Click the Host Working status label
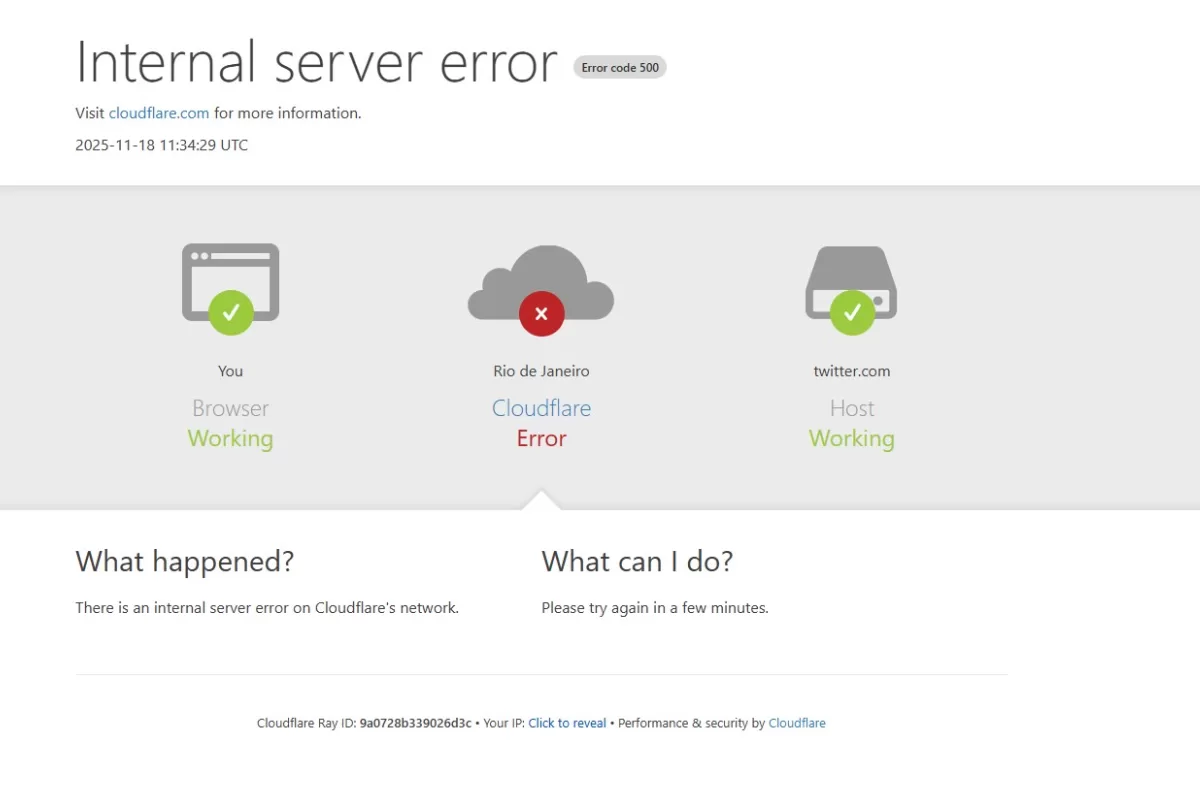 click(851, 423)
